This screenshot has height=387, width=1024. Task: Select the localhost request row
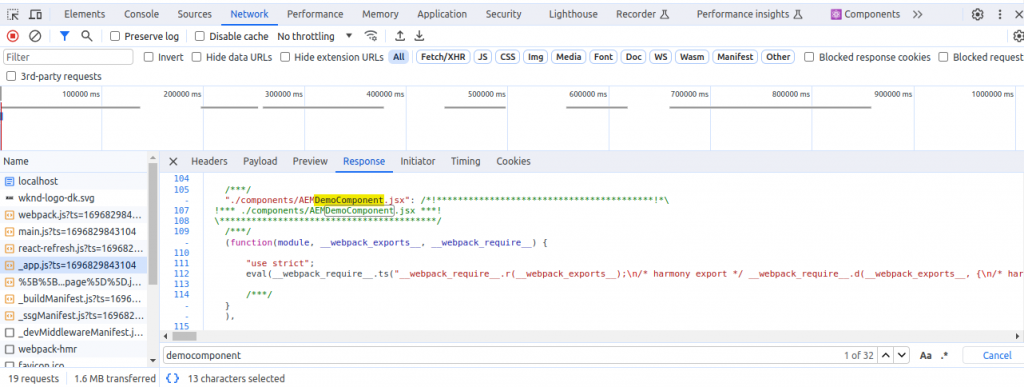coord(74,181)
